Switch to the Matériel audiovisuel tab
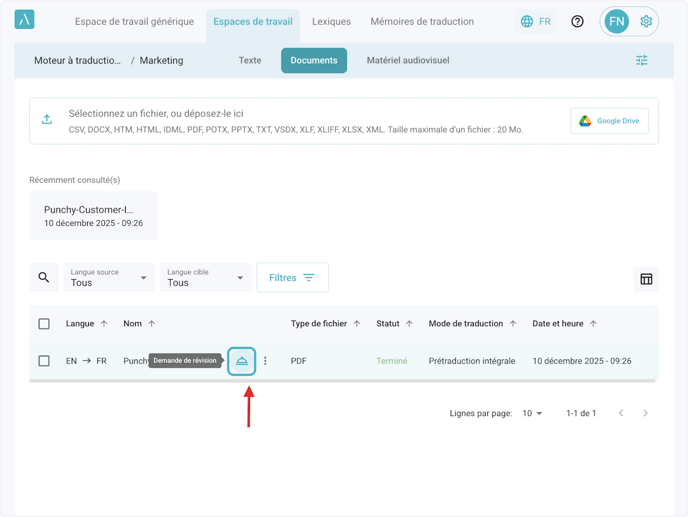 [408, 60]
